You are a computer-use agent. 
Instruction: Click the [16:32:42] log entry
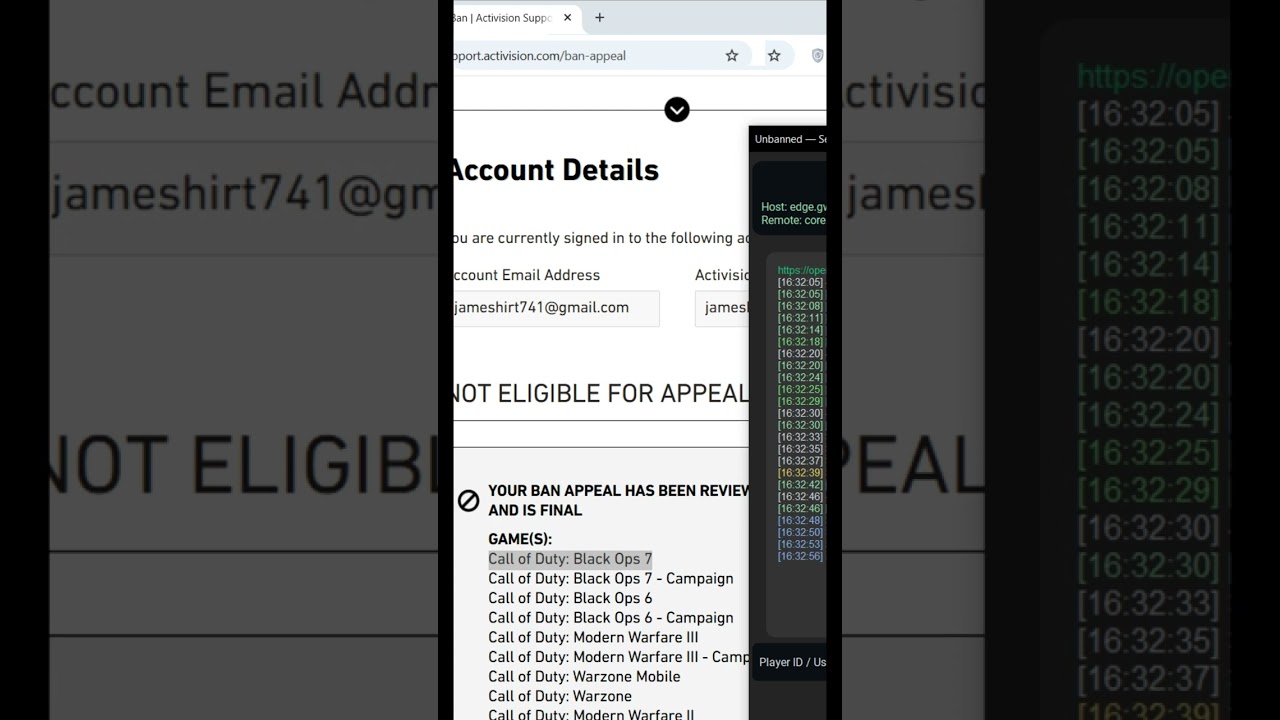[x=800, y=485]
